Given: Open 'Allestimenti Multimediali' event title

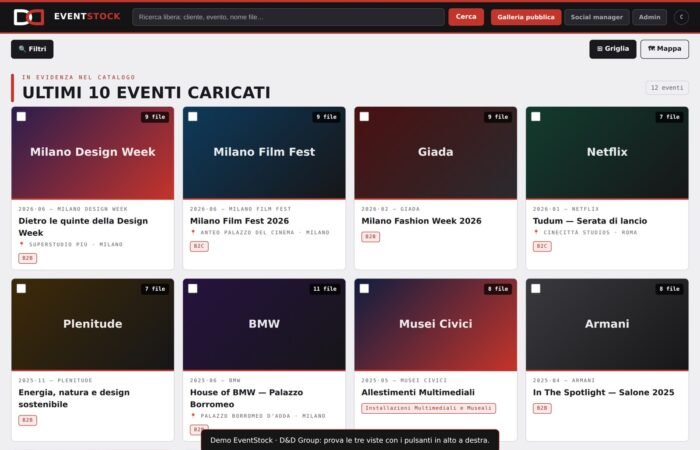Looking at the screenshot, I should pos(418,392).
